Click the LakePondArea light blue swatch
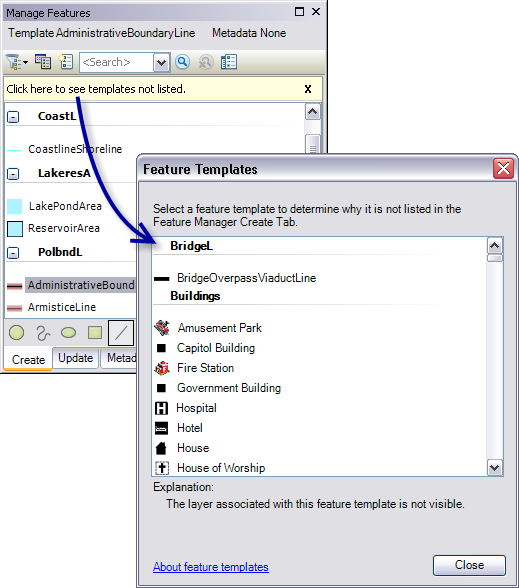Image resolution: width=519 pixels, height=588 pixels. (x=15, y=207)
